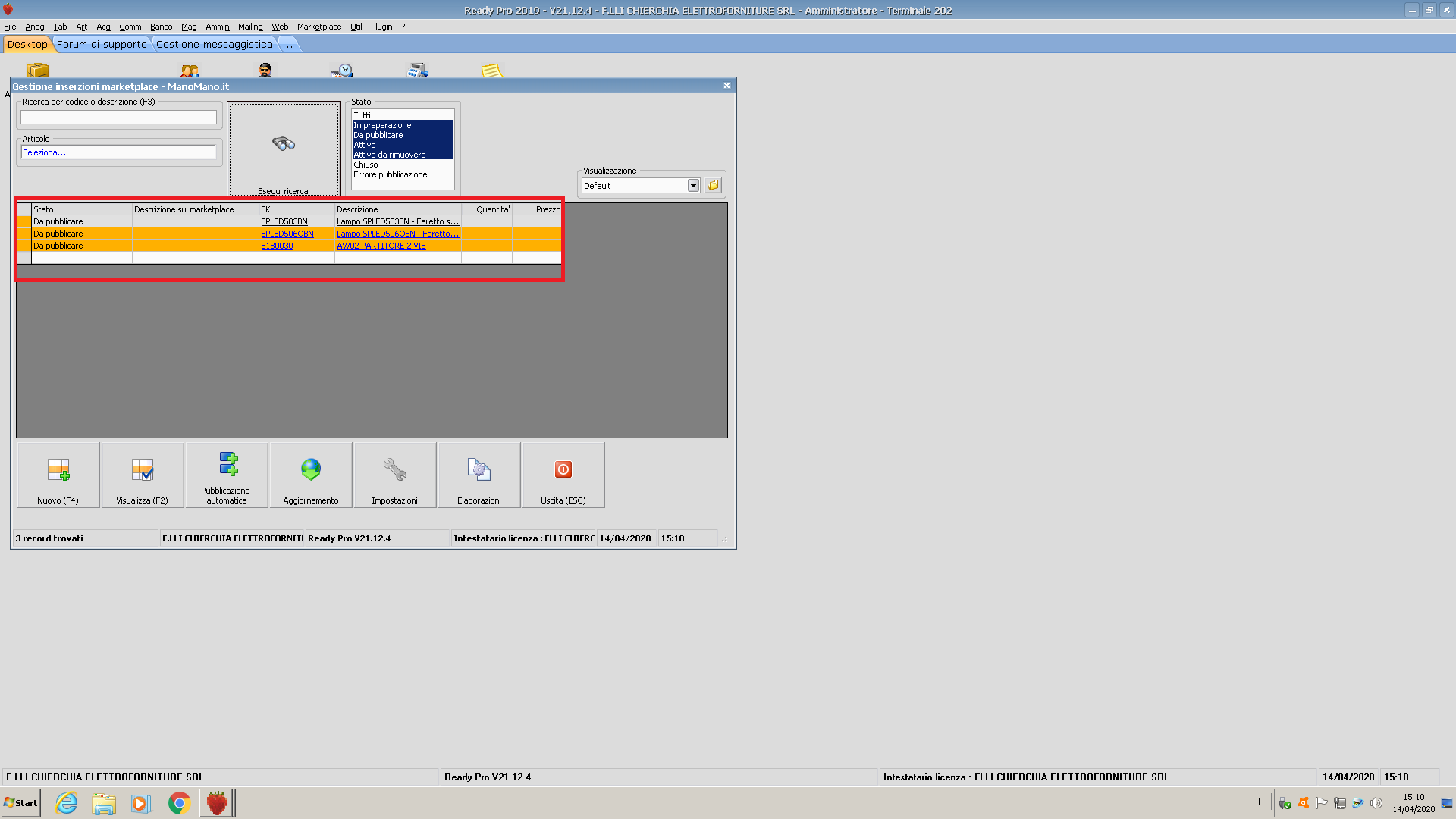Click Uscita (ESC) exit button
Screen dimensions: 1456x822
pyautogui.click(x=563, y=475)
